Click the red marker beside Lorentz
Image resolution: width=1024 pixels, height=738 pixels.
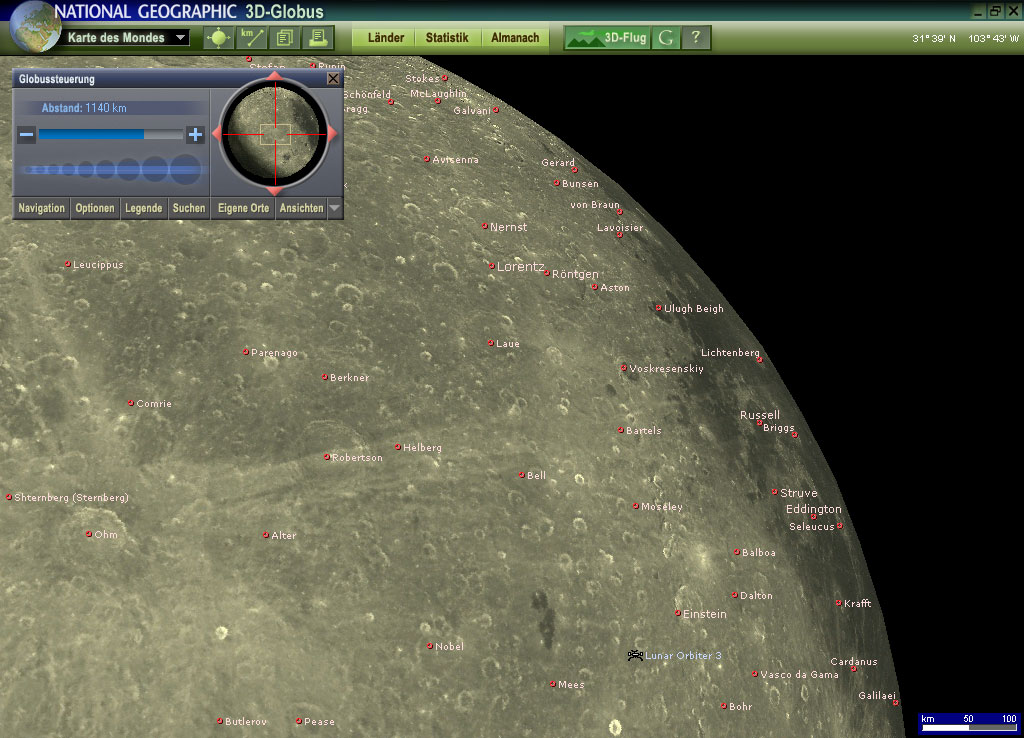(x=492, y=266)
